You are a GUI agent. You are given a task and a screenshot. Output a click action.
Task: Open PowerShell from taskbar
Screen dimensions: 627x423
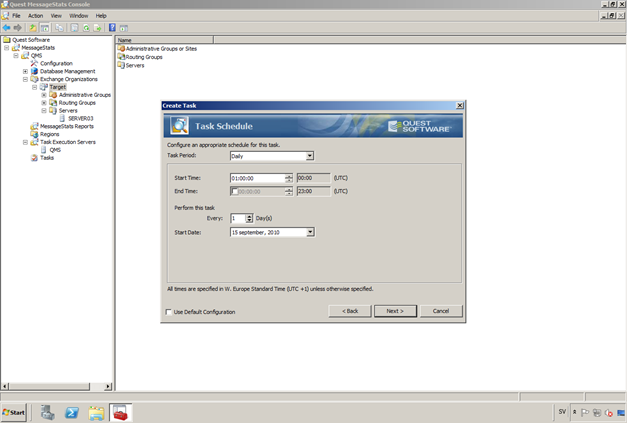(x=72, y=413)
